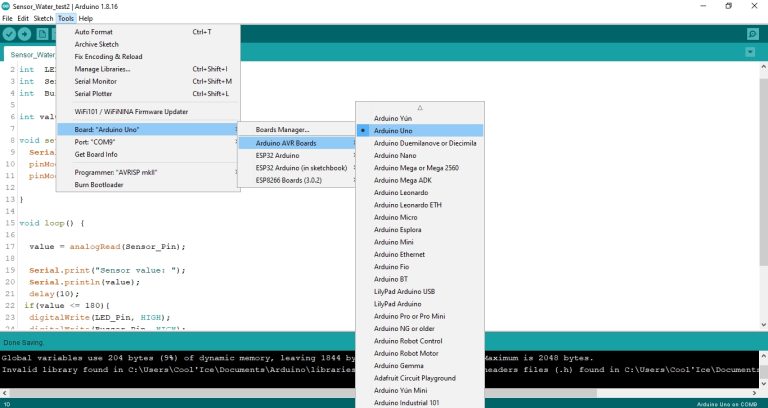Choose Arduino Nano as the board
The height and width of the screenshot is (408, 768).
[394, 156]
